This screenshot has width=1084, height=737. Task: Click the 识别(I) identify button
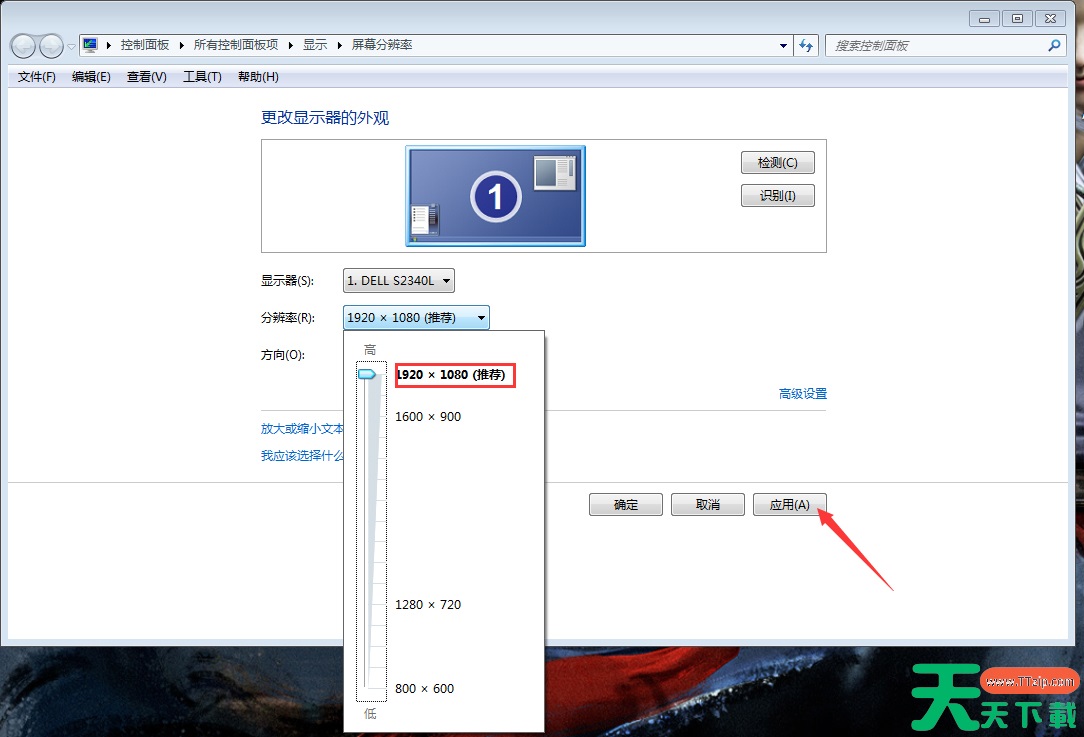pyautogui.click(x=777, y=196)
